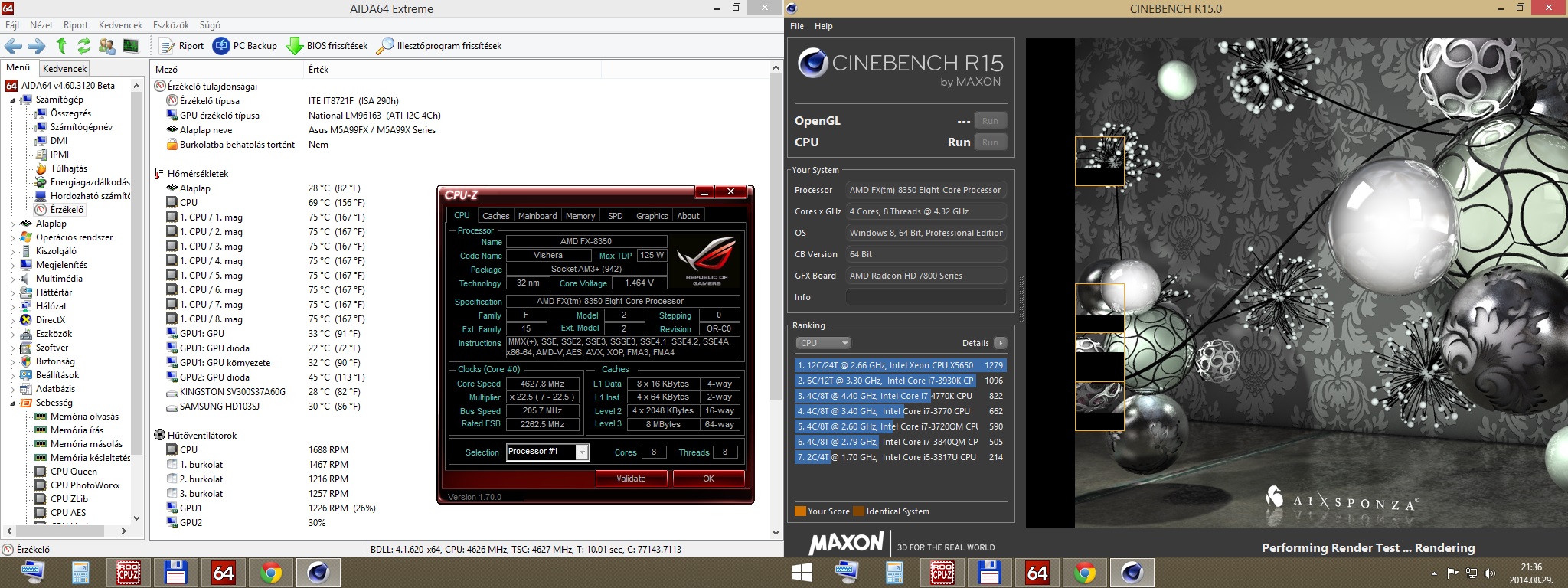The width and height of the screenshot is (1568, 588).
Task: Open the Help menu in Cinebench
Action: (x=824, y=26)
